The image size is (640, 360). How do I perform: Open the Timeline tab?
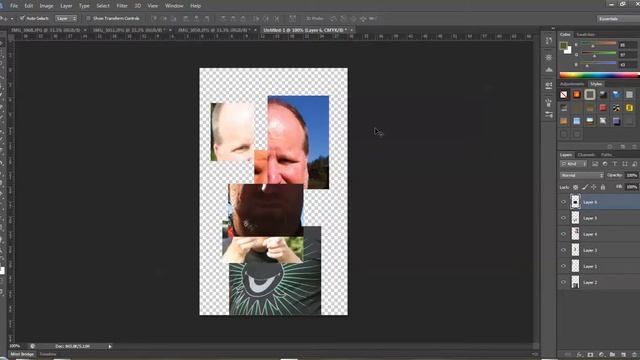(x=48, y=354)
